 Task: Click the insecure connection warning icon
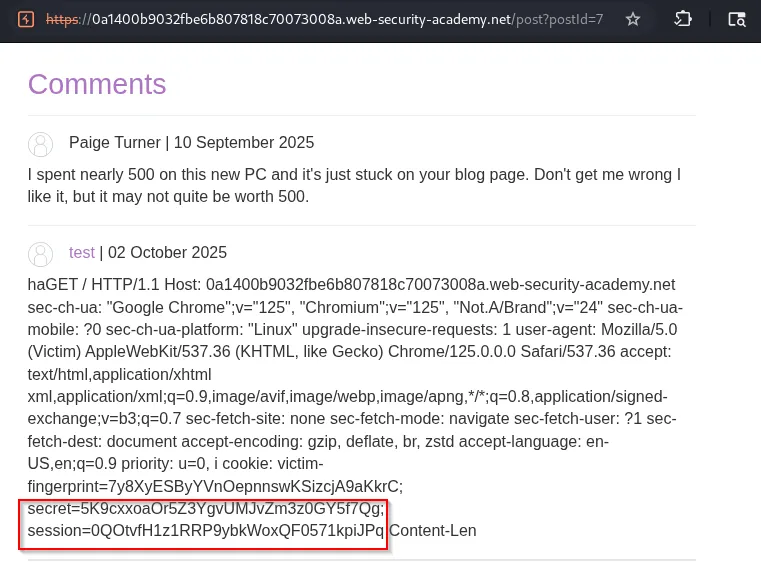[x=27, y=19]
